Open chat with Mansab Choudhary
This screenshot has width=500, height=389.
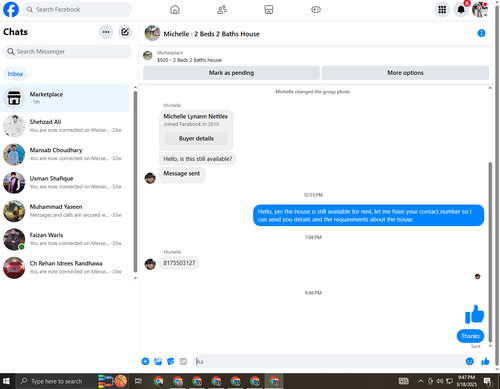click(x=65, y=154)
